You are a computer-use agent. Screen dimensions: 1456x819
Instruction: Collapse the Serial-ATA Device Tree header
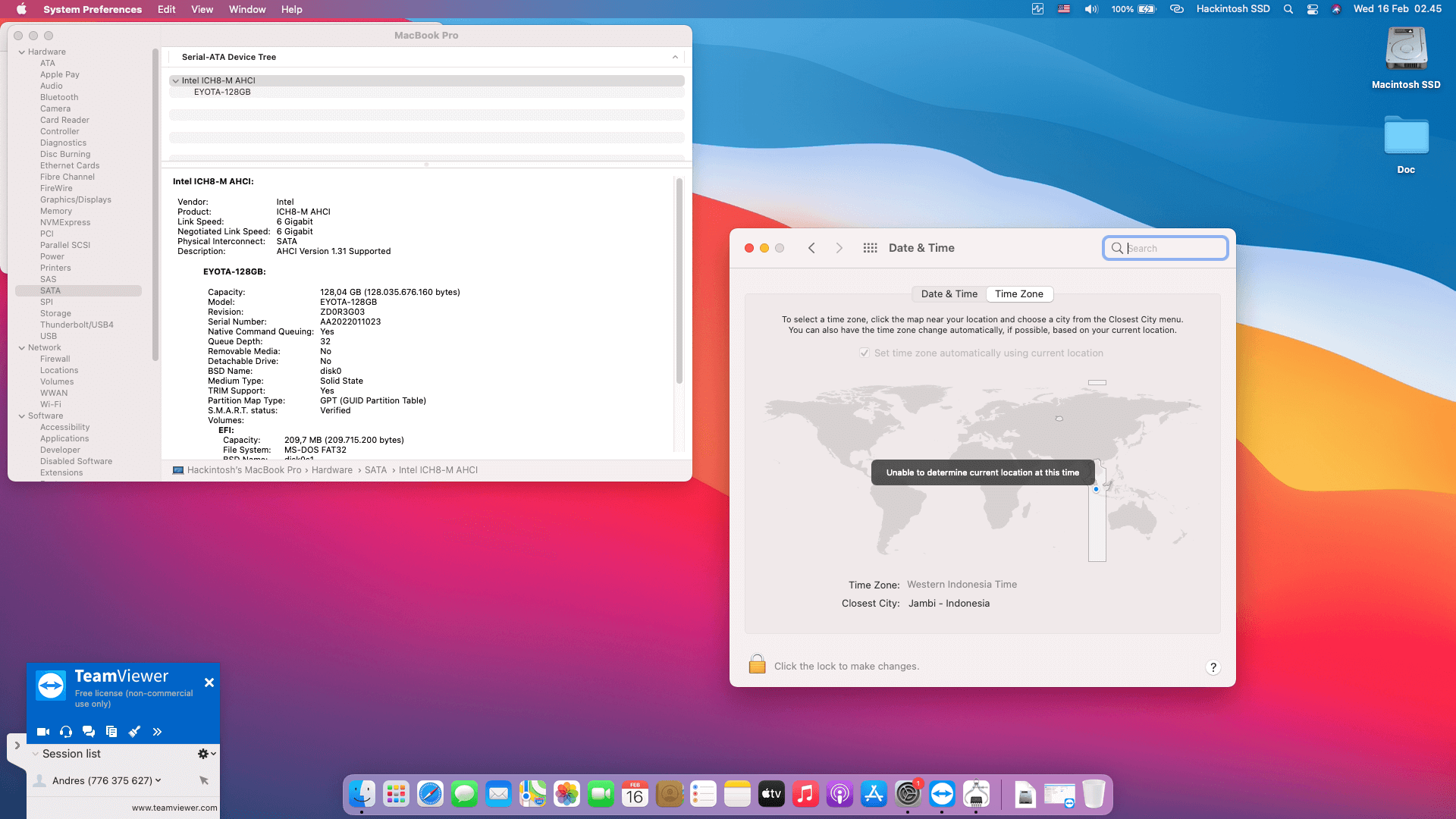pyautogui.click(x=675, y=58)
